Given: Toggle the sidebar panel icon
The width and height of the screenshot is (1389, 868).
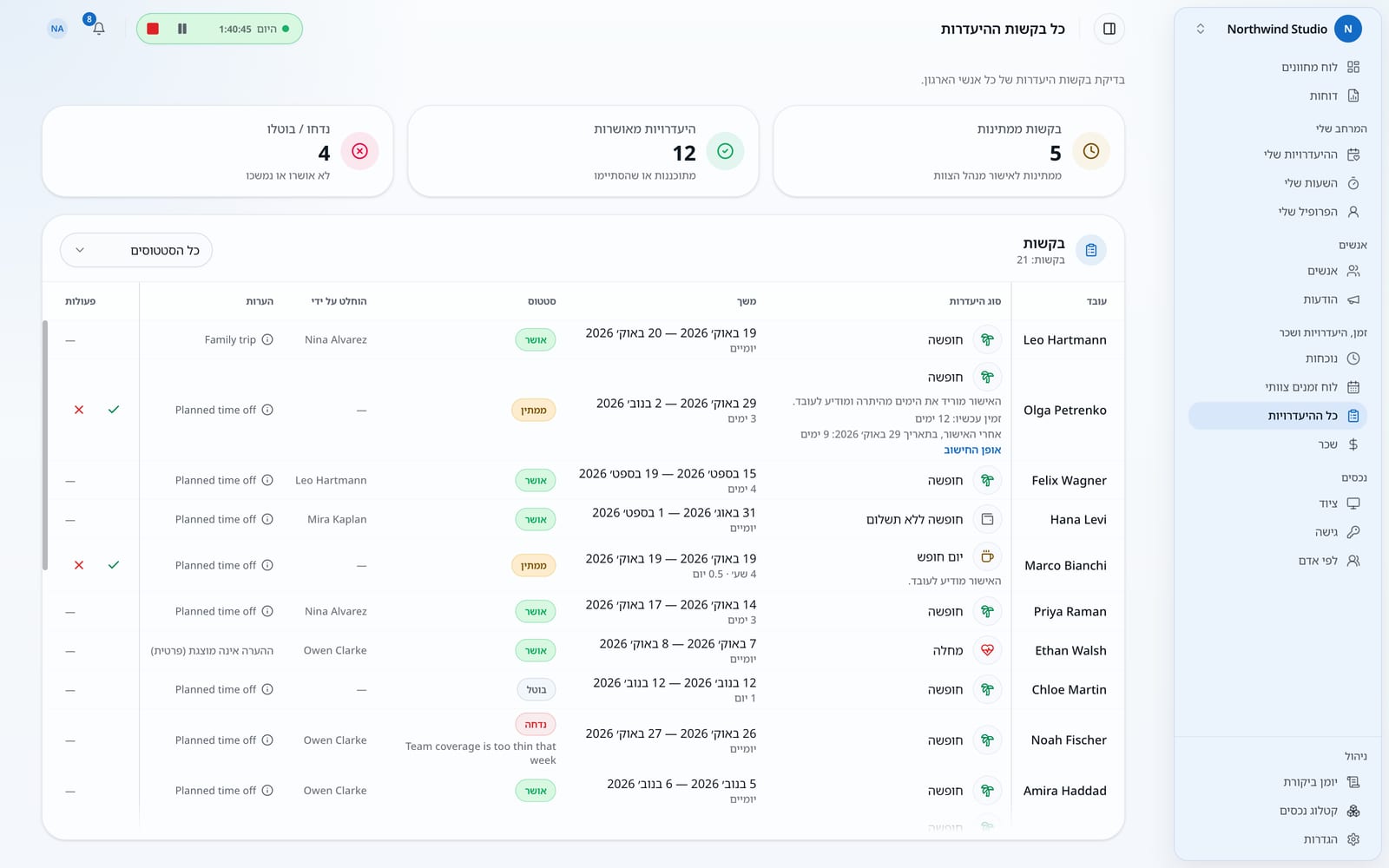Looking at the screenshot, I should (1109, 29).
